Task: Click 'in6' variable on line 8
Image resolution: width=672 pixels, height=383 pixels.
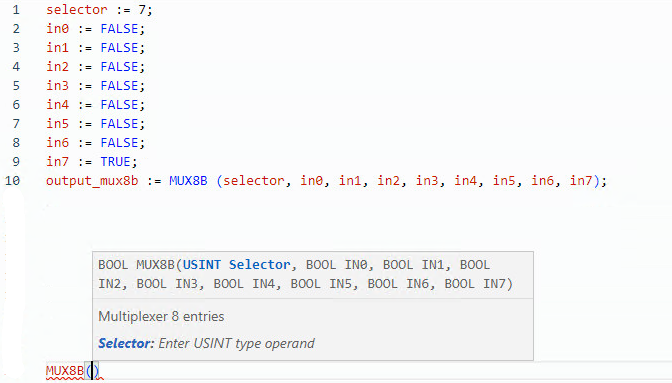Action: pyautogui.click(x=57, y=143)
